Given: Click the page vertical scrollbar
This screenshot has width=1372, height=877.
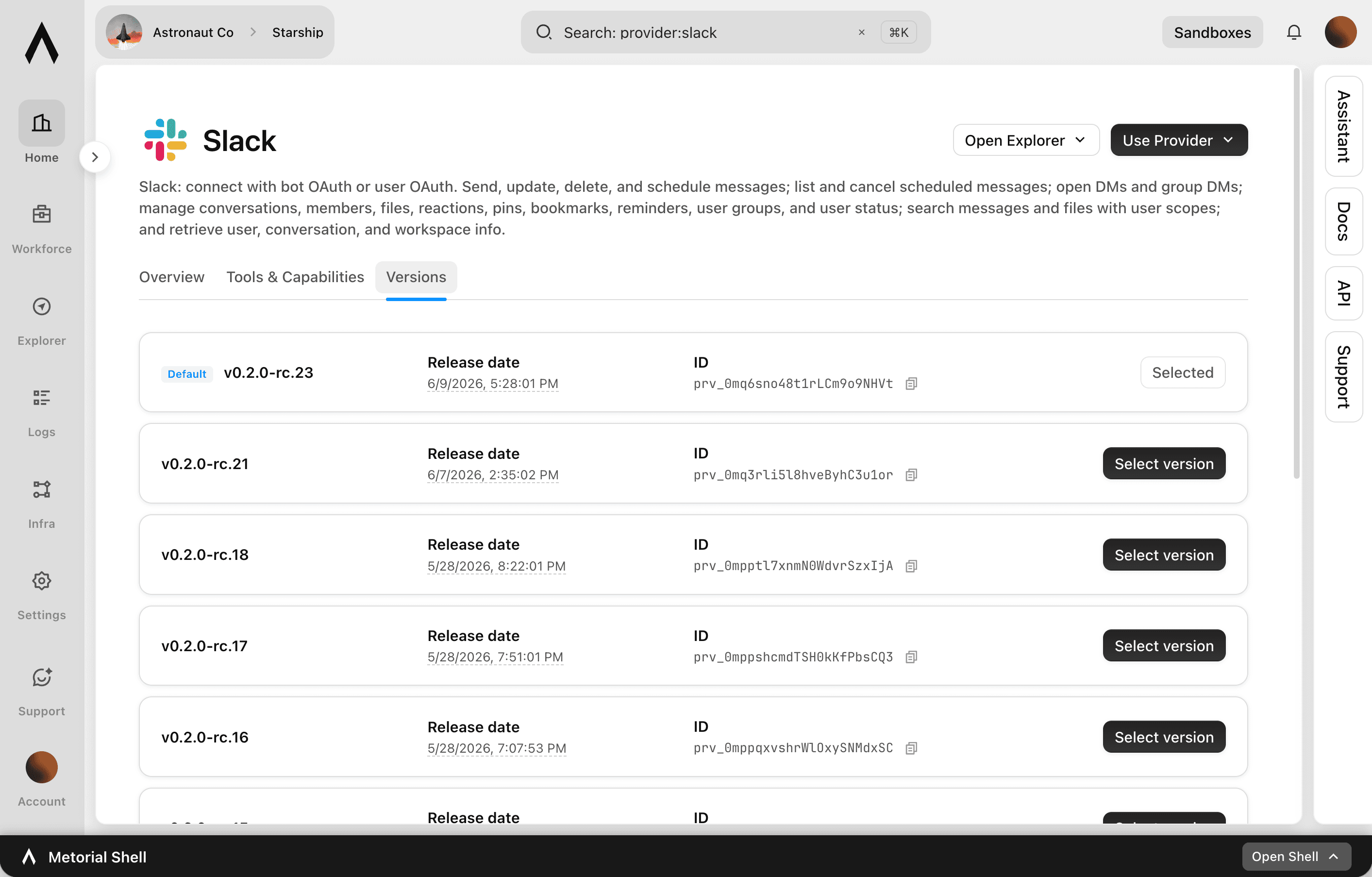Looking at the screenshot, I should pos(1297,273).
